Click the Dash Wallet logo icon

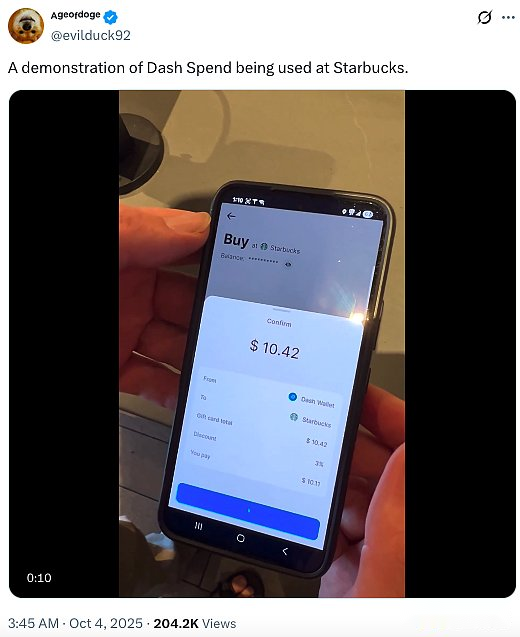click(292, 397)
